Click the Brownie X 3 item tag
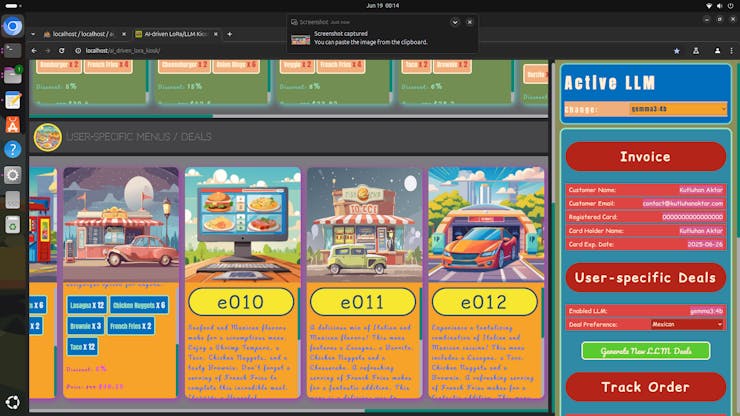Screen dimensions: 740x416 [85, 326]
